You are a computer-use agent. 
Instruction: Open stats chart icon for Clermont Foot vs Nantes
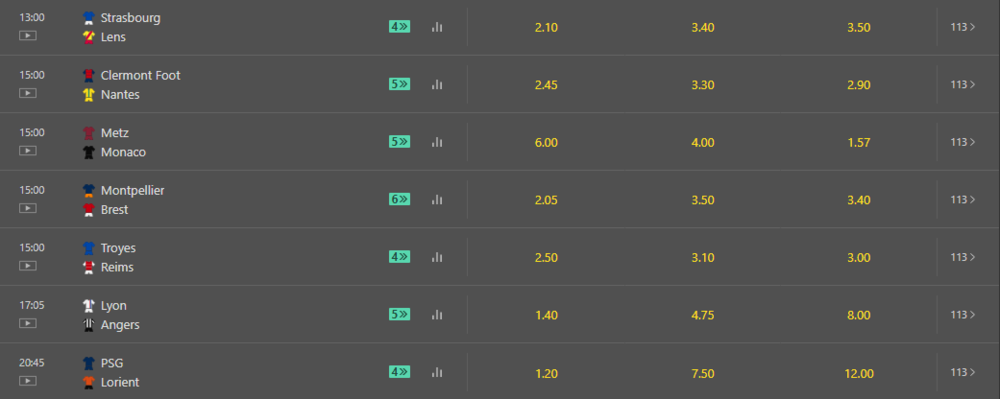[437, 84]
